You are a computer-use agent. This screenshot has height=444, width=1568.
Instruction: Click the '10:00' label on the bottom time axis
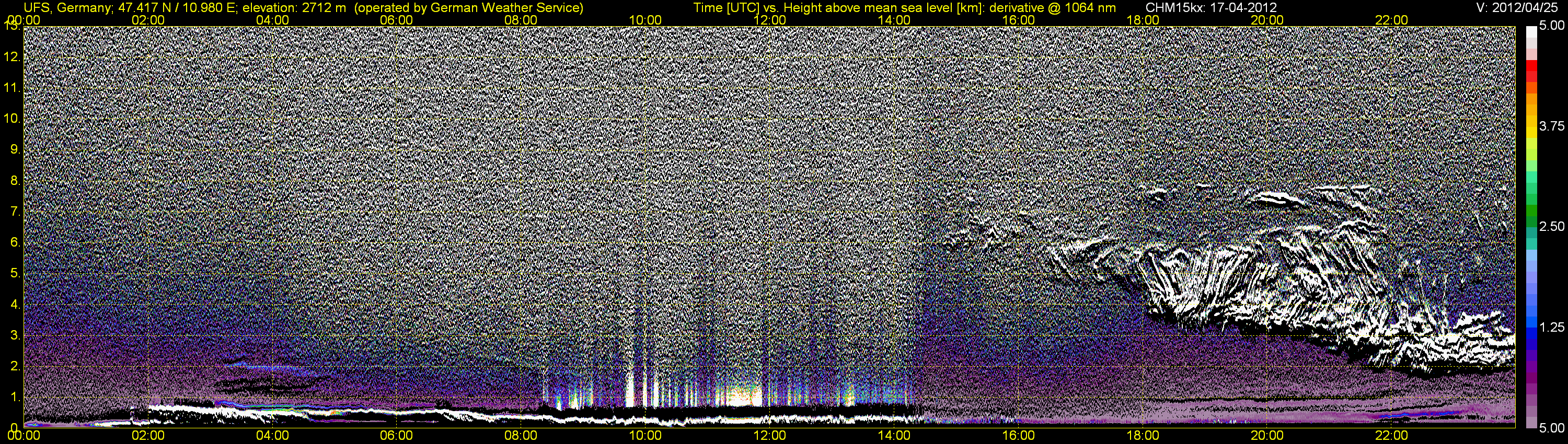[x=645, y=436]
